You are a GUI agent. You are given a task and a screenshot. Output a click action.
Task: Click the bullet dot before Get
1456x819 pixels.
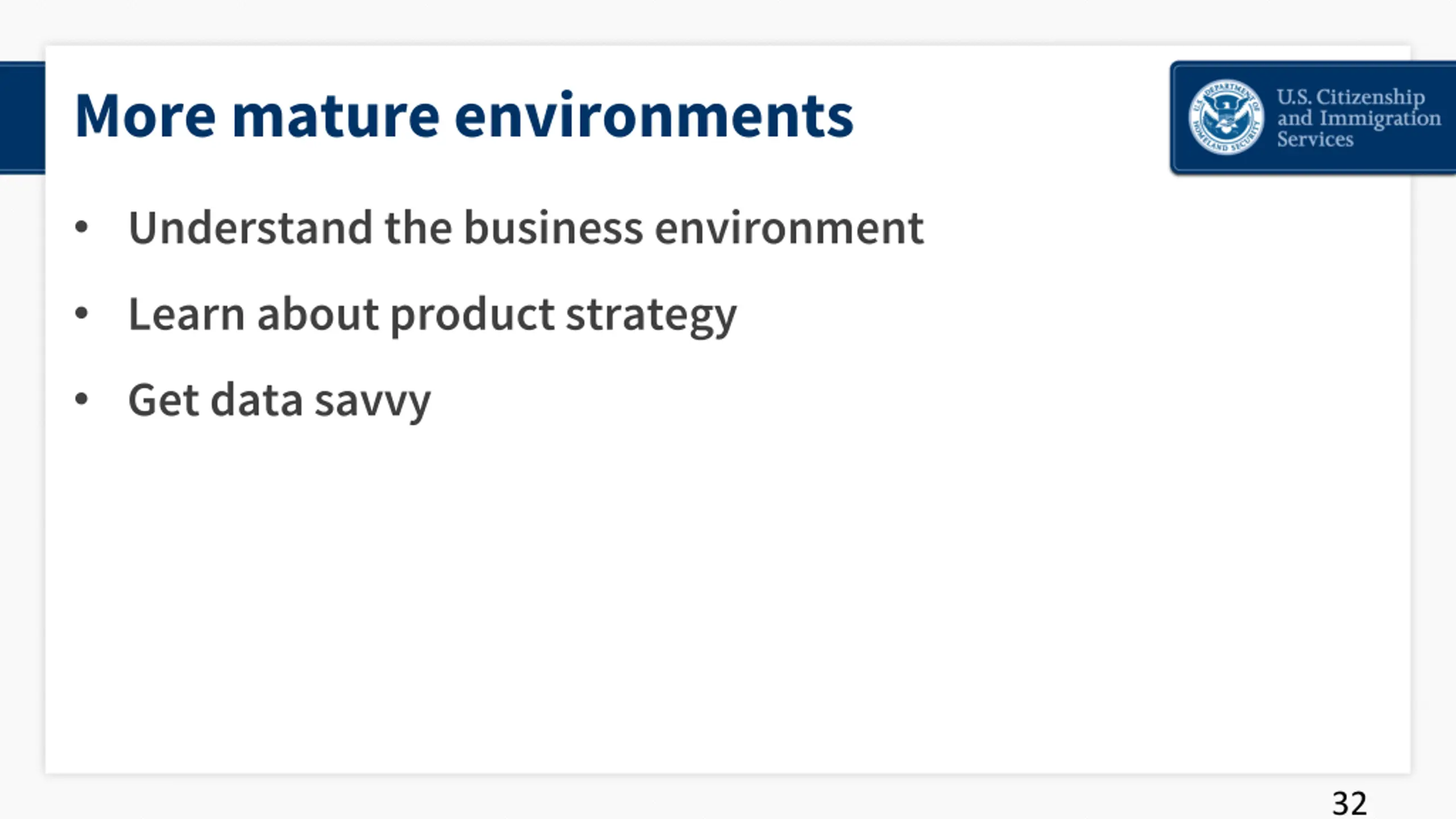coord(81,399)
